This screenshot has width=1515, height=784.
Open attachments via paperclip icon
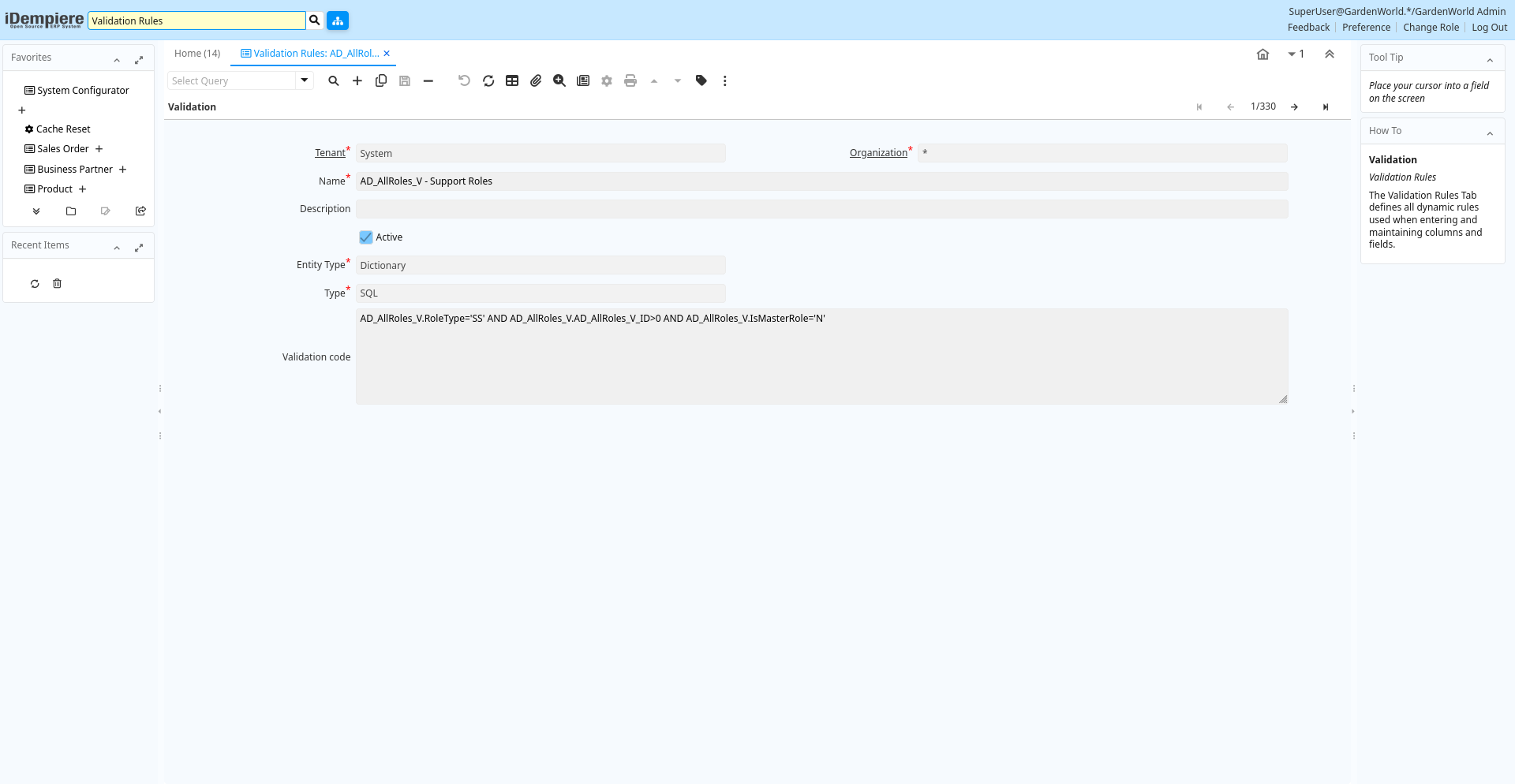(x=536, y=80)
